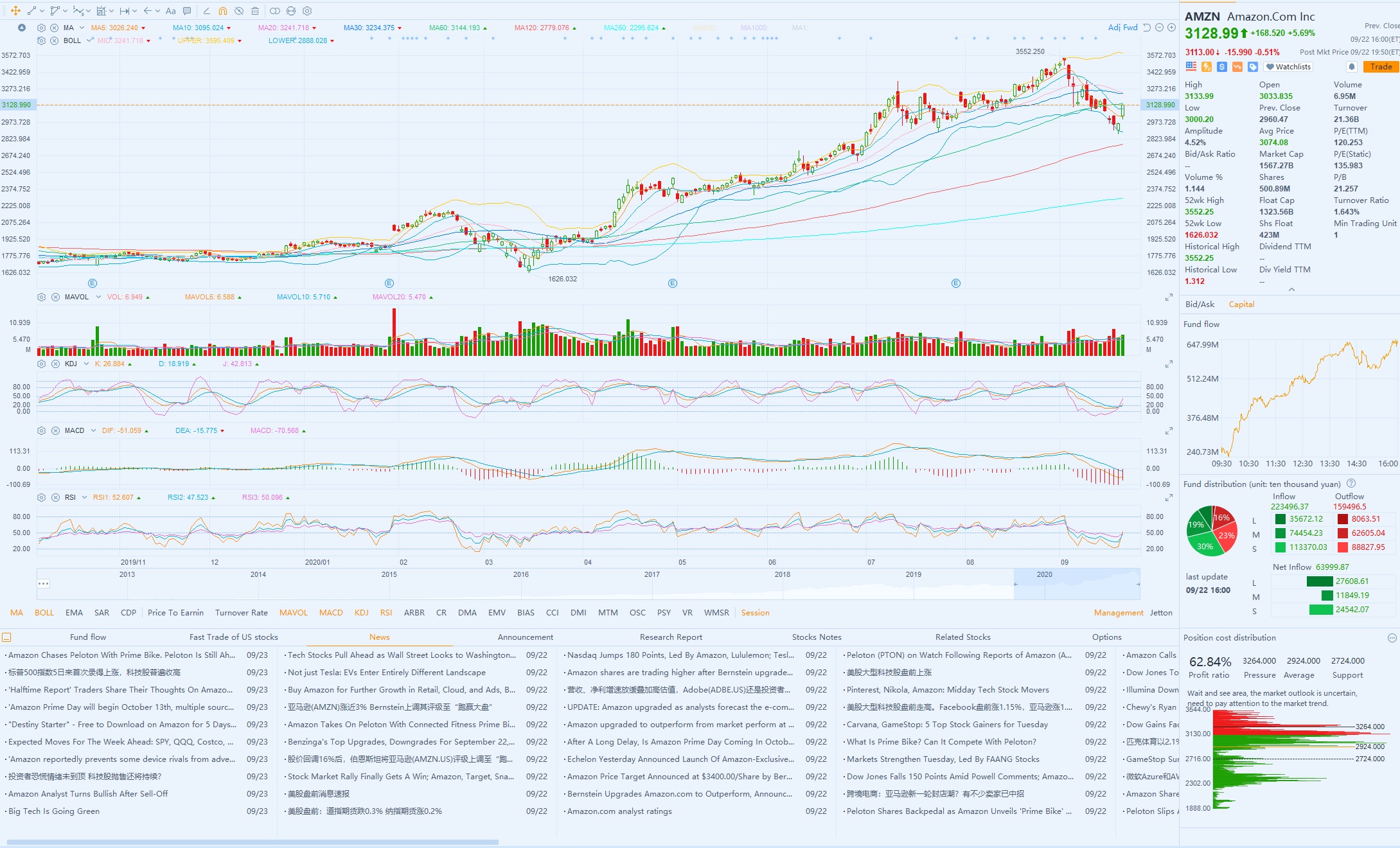This screenshot has width=1400, height=848.
Task: Toggle hide drawings eye icon
Action: point(239,11)
